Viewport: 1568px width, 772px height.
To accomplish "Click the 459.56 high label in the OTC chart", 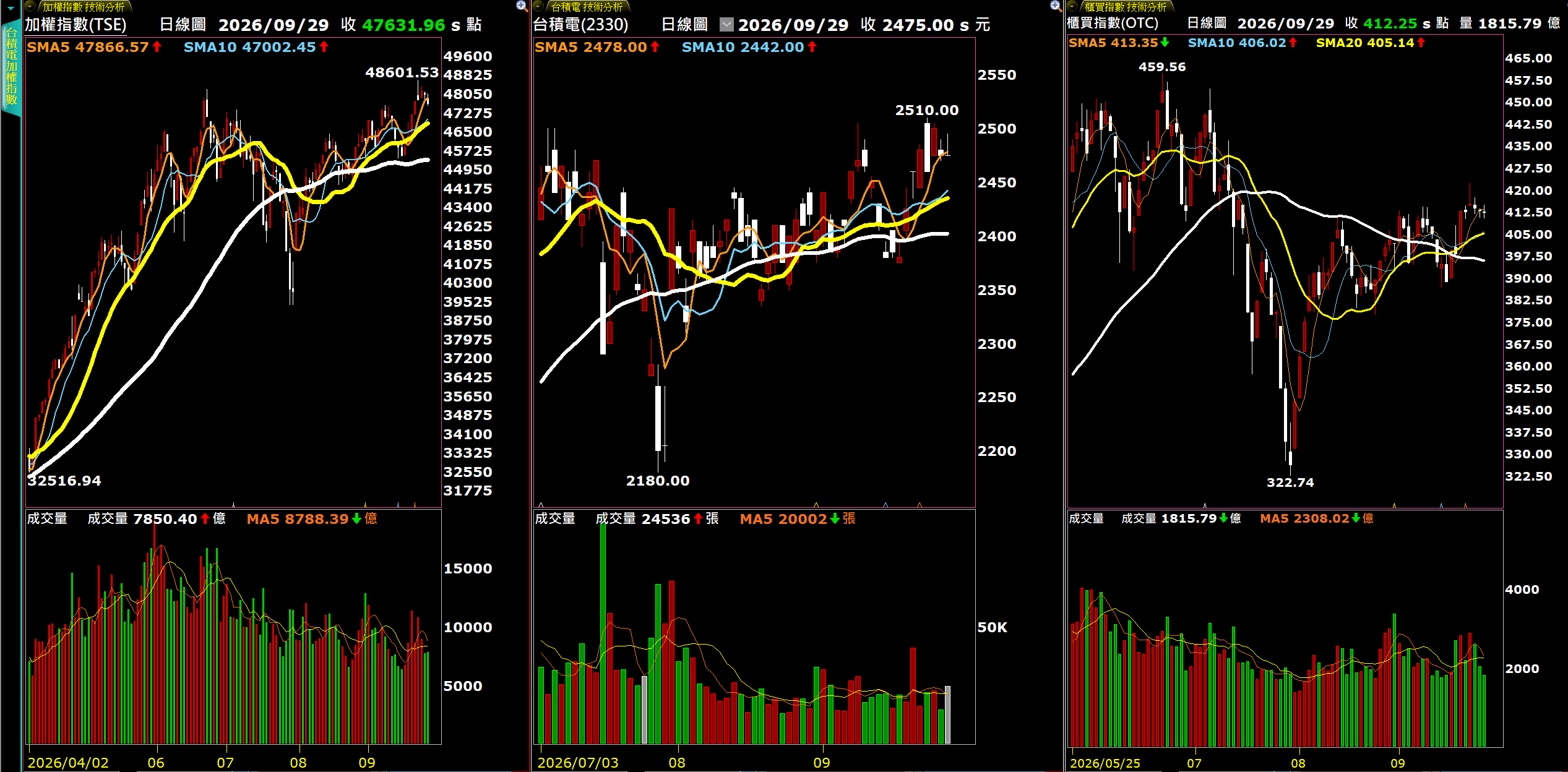I will [1162, 67].
